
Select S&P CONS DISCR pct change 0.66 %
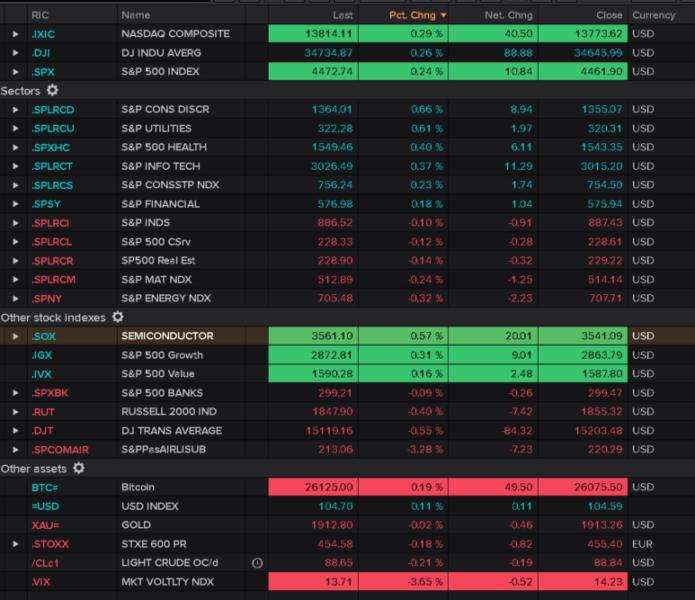[426, 109]
